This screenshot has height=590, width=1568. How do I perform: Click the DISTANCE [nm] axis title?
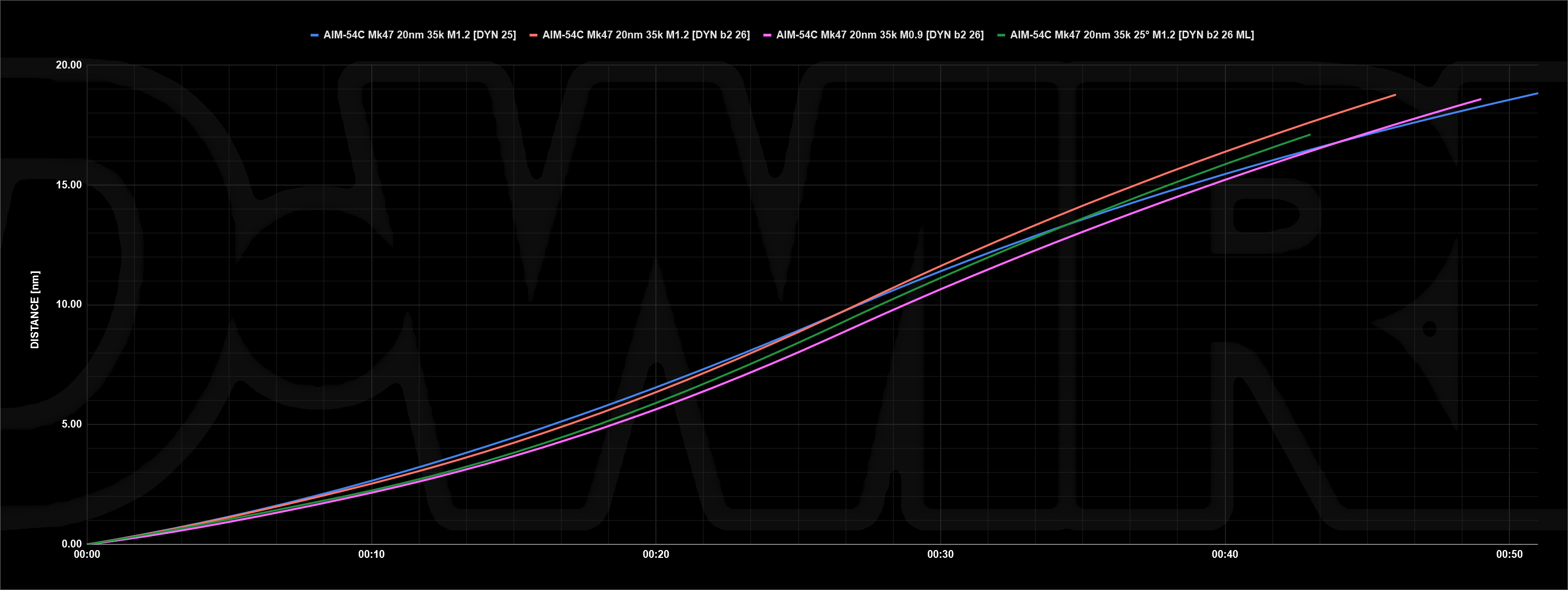pyautogui.click(x=35, y=310)
